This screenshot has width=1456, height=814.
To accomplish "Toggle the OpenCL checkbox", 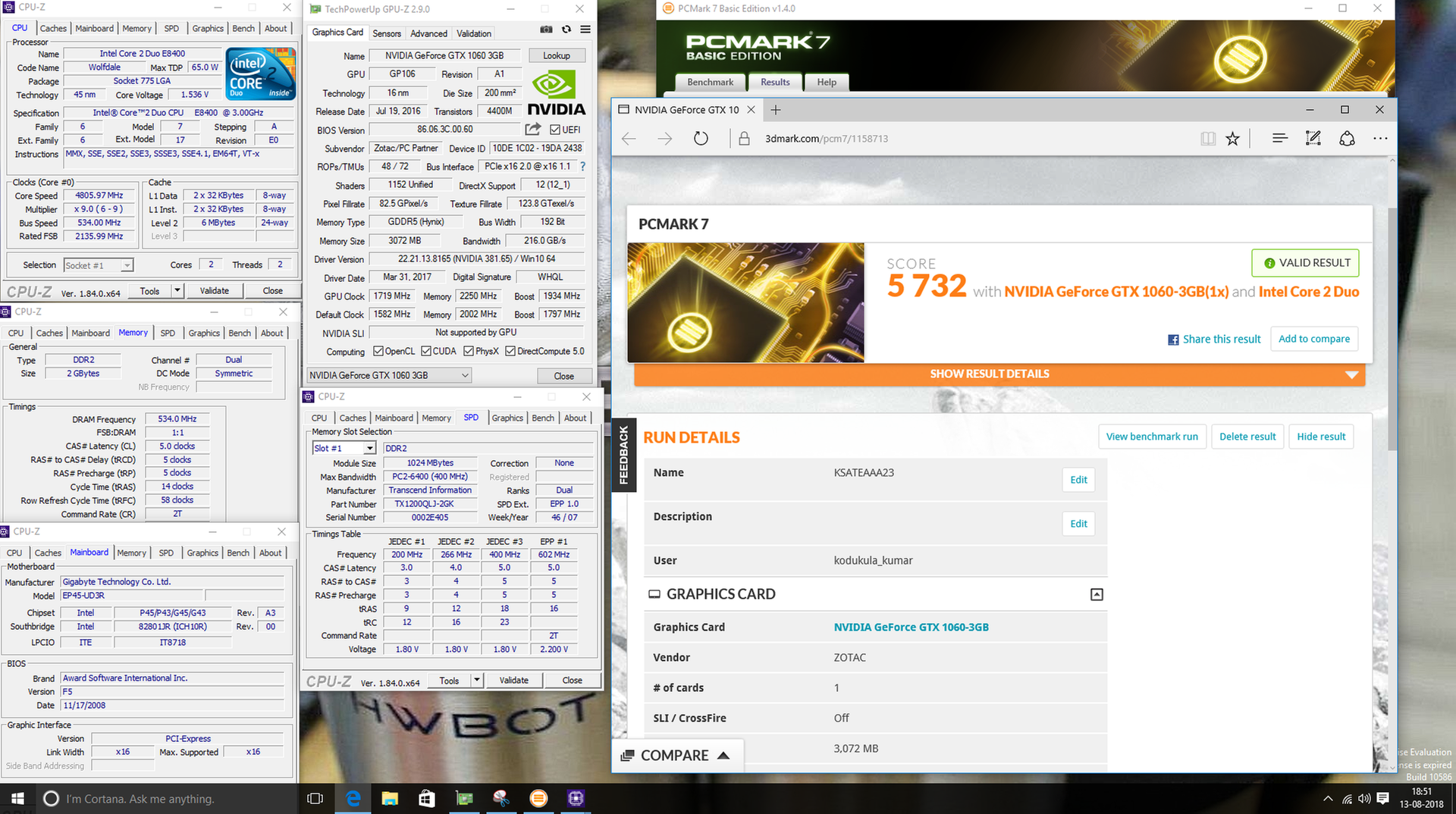I will point(378,352).
